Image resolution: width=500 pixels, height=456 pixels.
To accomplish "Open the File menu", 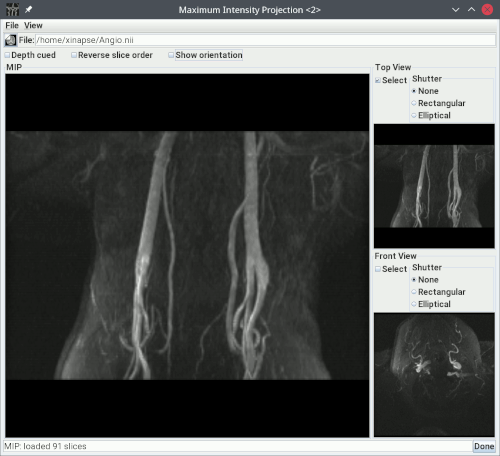I will click(12, 26).
